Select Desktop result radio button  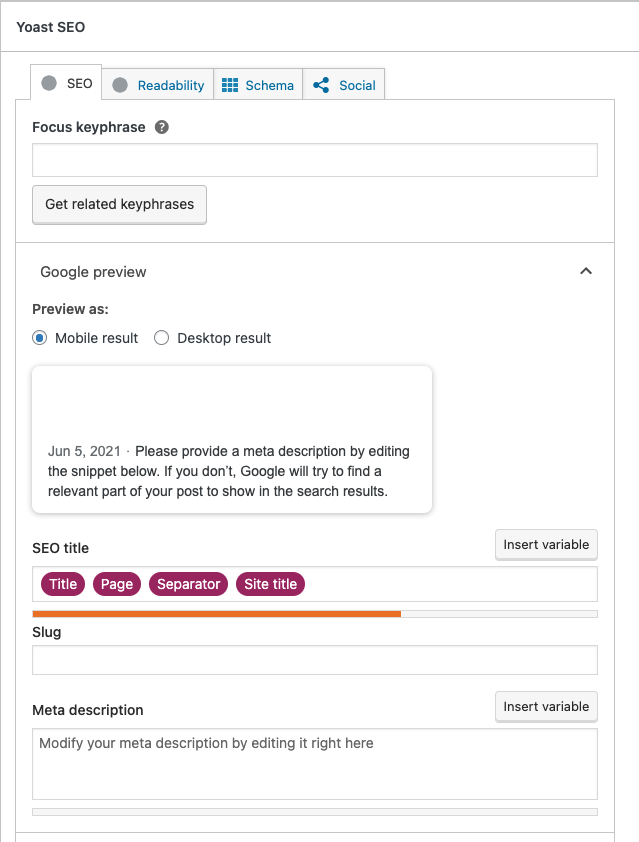(x=162, y=338)
